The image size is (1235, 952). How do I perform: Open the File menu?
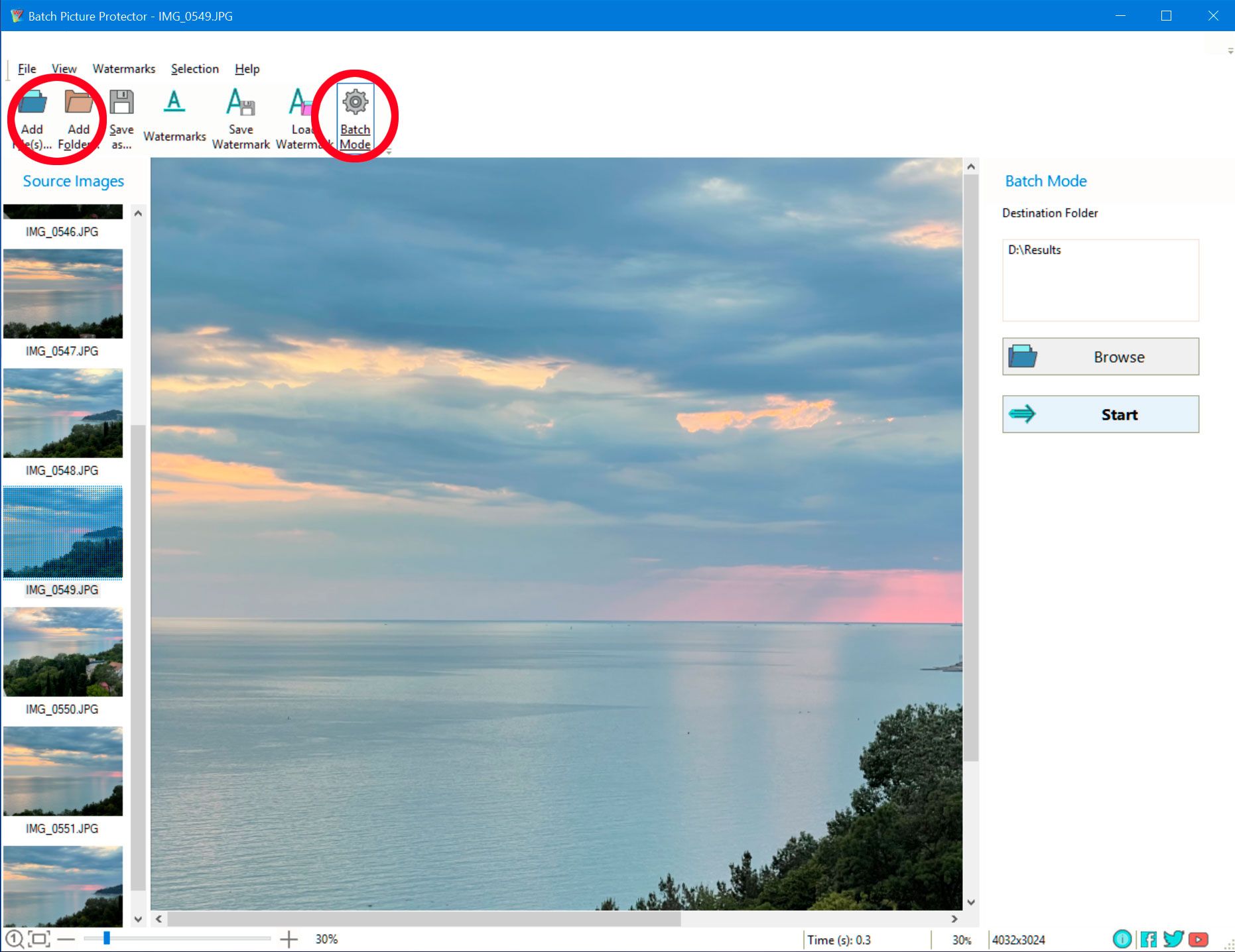27,69
